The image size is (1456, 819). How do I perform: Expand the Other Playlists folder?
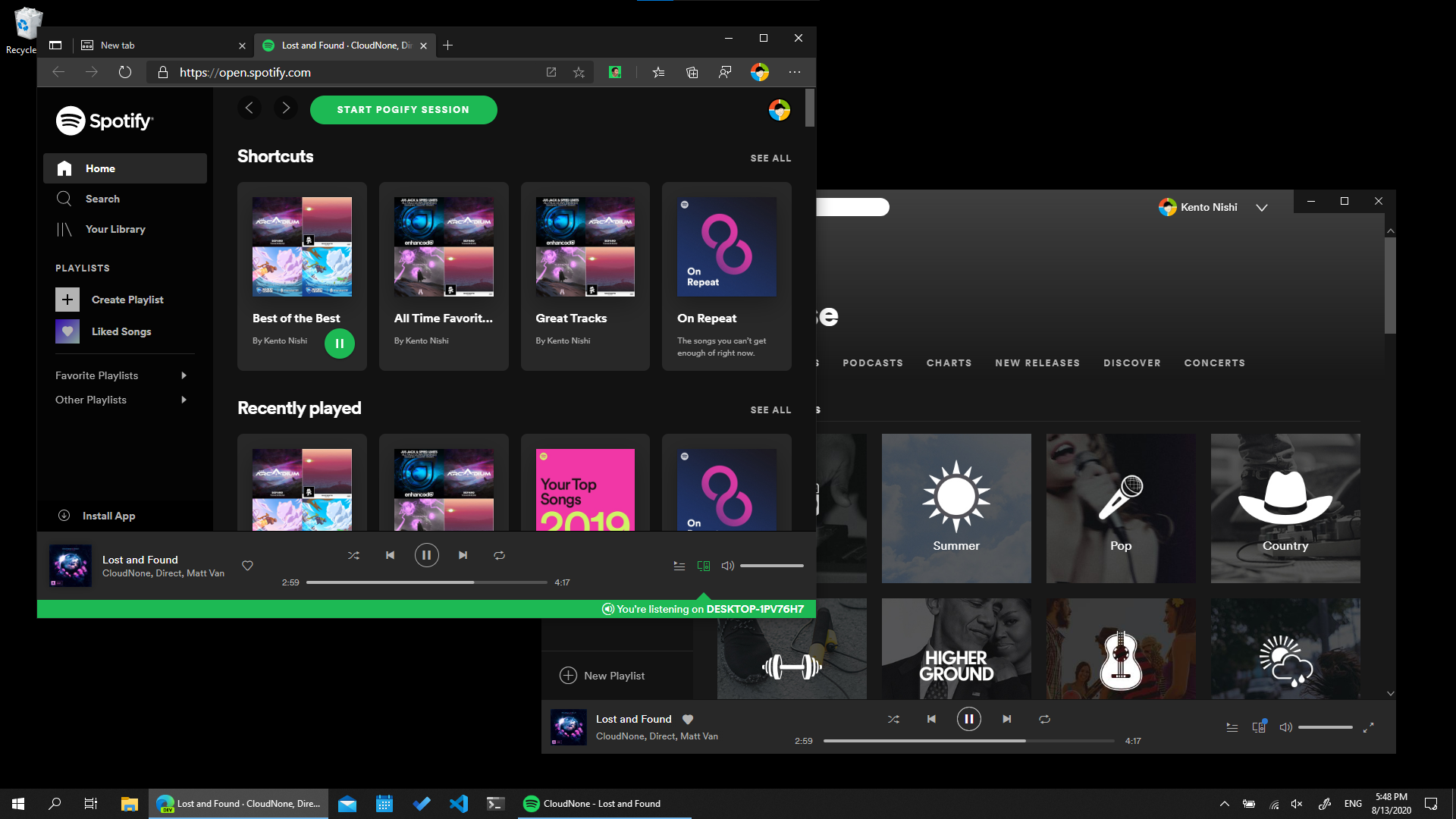click(x=121, y=400)
